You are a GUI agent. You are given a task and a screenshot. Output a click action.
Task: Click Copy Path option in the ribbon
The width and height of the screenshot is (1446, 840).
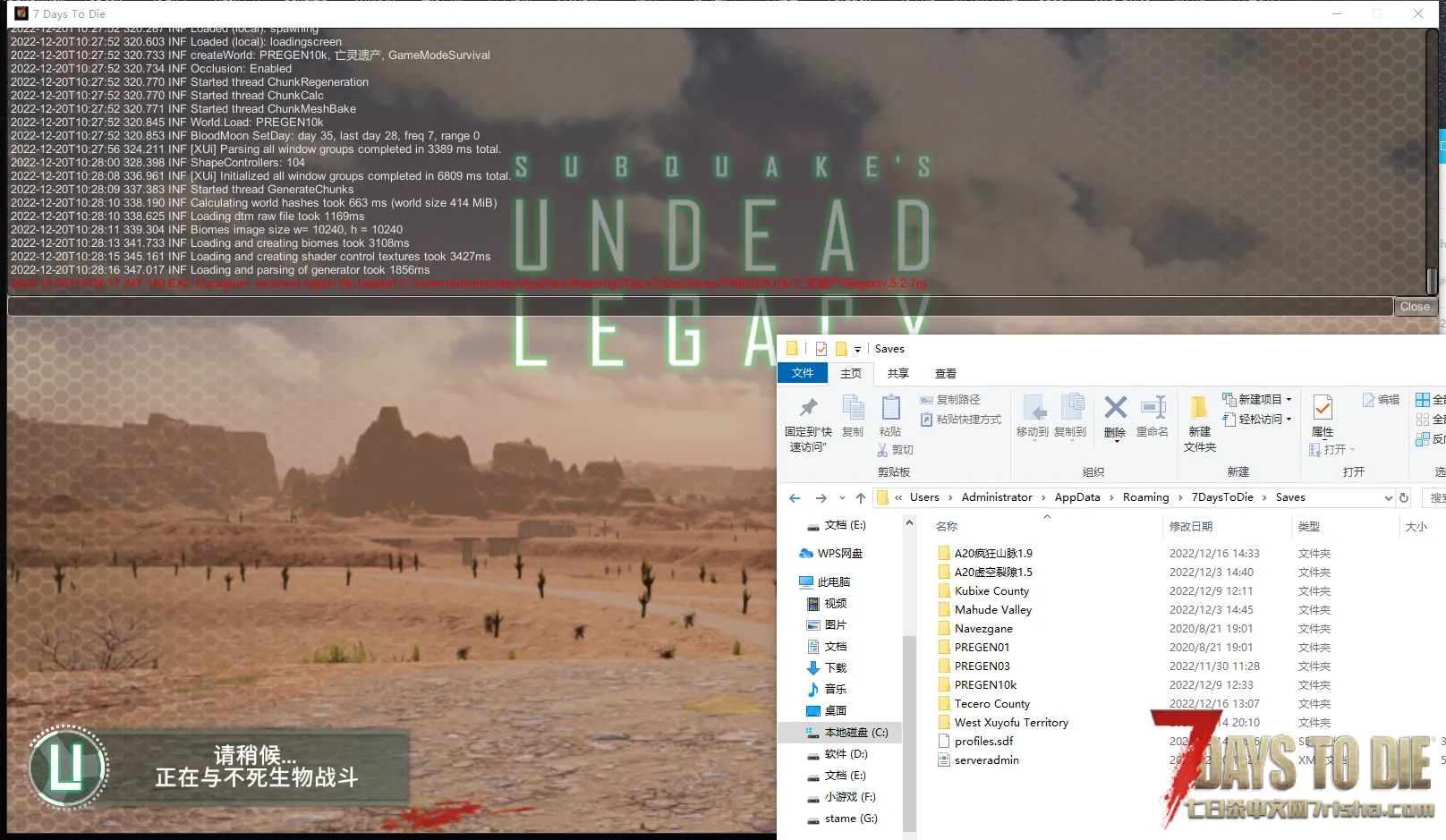(949, 400)
